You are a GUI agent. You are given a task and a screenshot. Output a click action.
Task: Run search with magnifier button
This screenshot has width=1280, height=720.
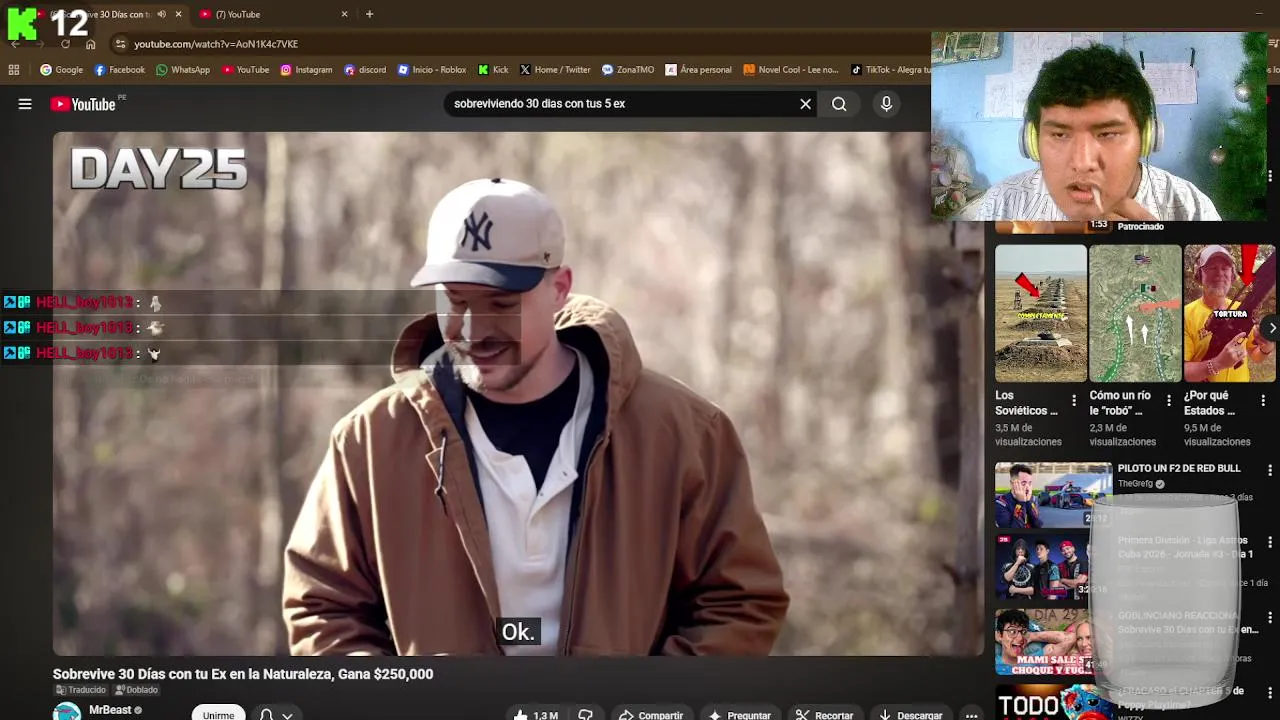[839, 104]
